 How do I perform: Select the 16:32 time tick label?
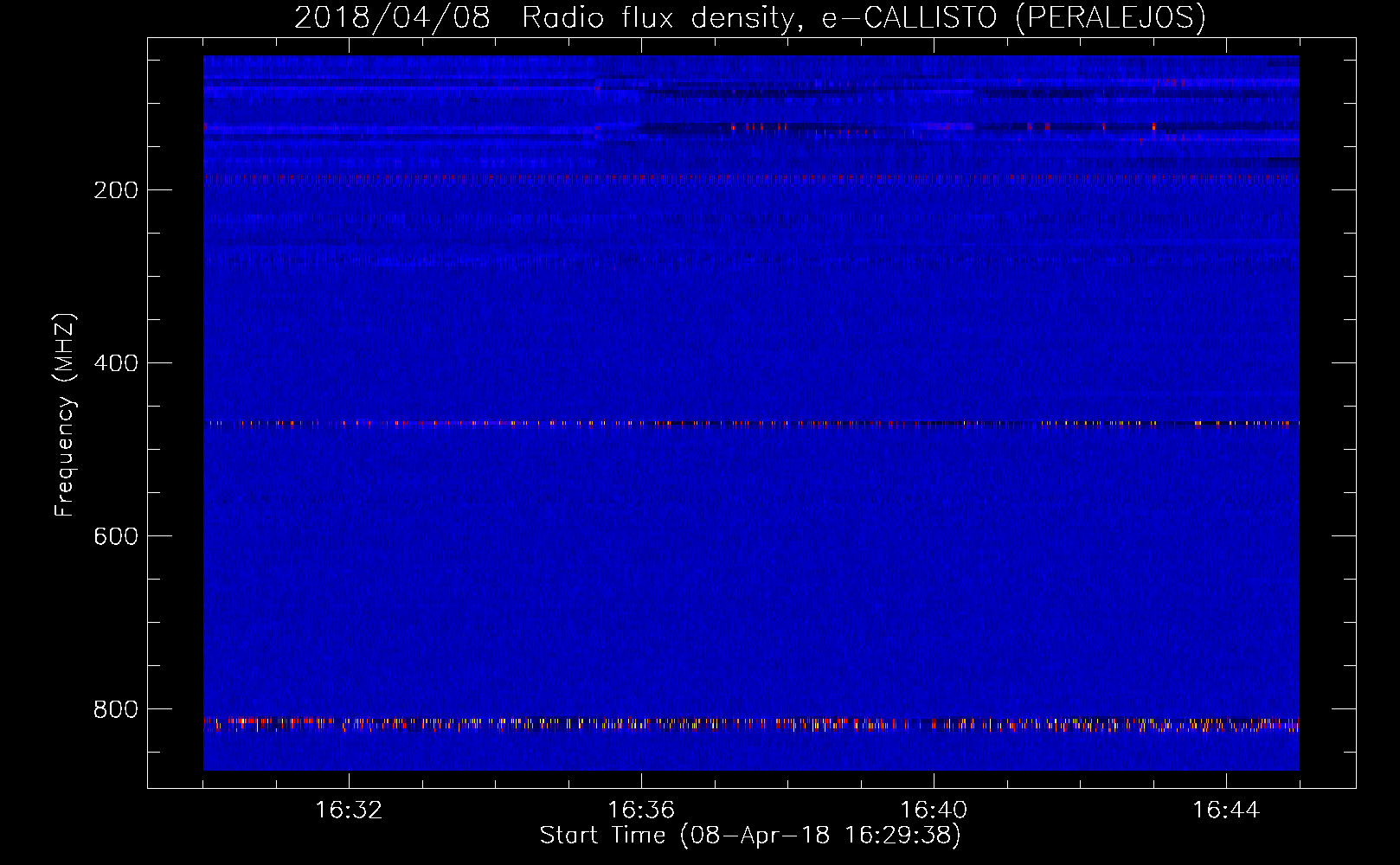coord(349,810)
